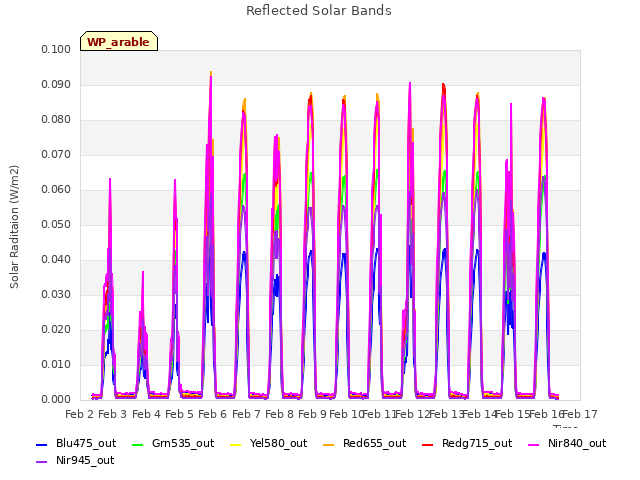640x480 pixels.
Task: Toggle the Yel580_out legend entry
Action: point(269,443)
